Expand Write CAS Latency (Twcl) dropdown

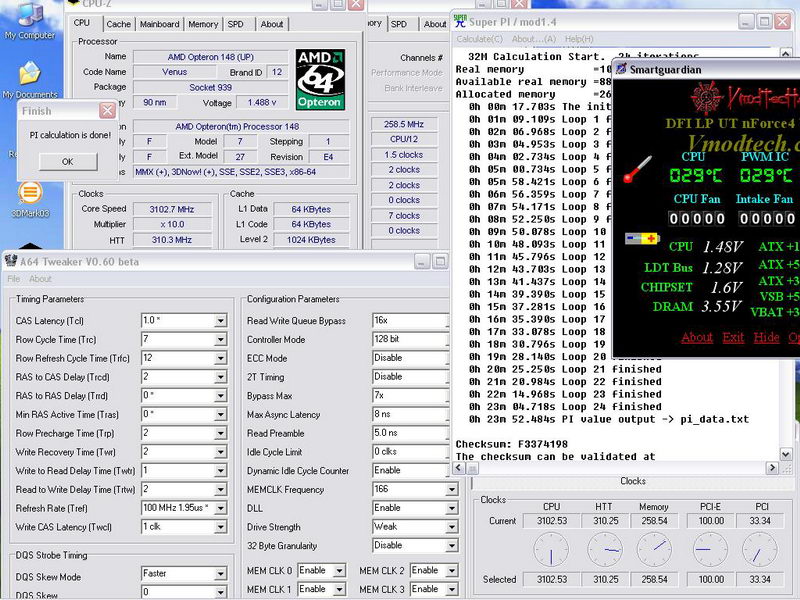pos(220,527)
